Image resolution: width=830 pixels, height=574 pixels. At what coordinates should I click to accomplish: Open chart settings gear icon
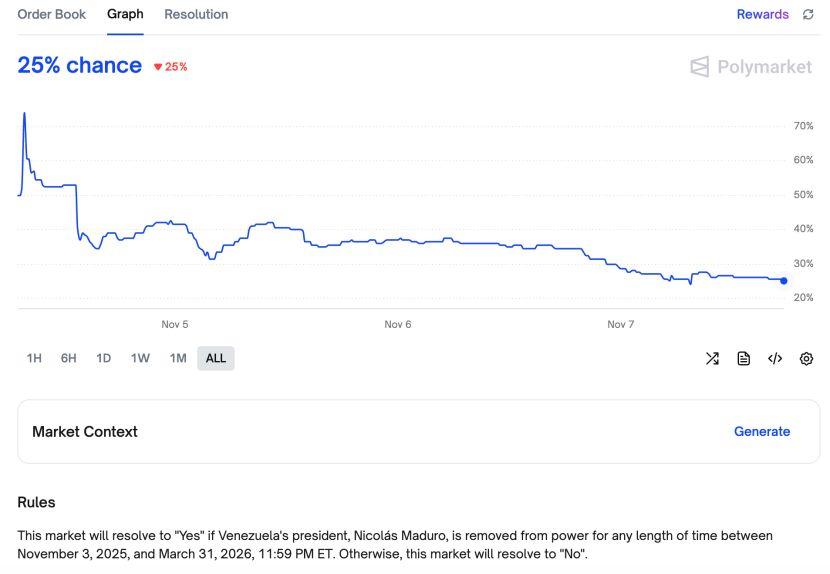(806, 358)
